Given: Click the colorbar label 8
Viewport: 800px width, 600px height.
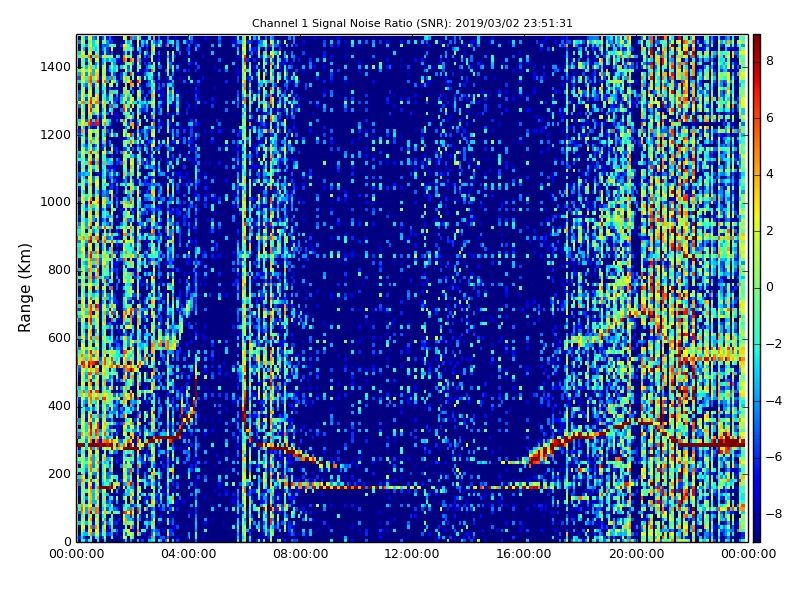Looking at the screenshot, I should 770,61.
